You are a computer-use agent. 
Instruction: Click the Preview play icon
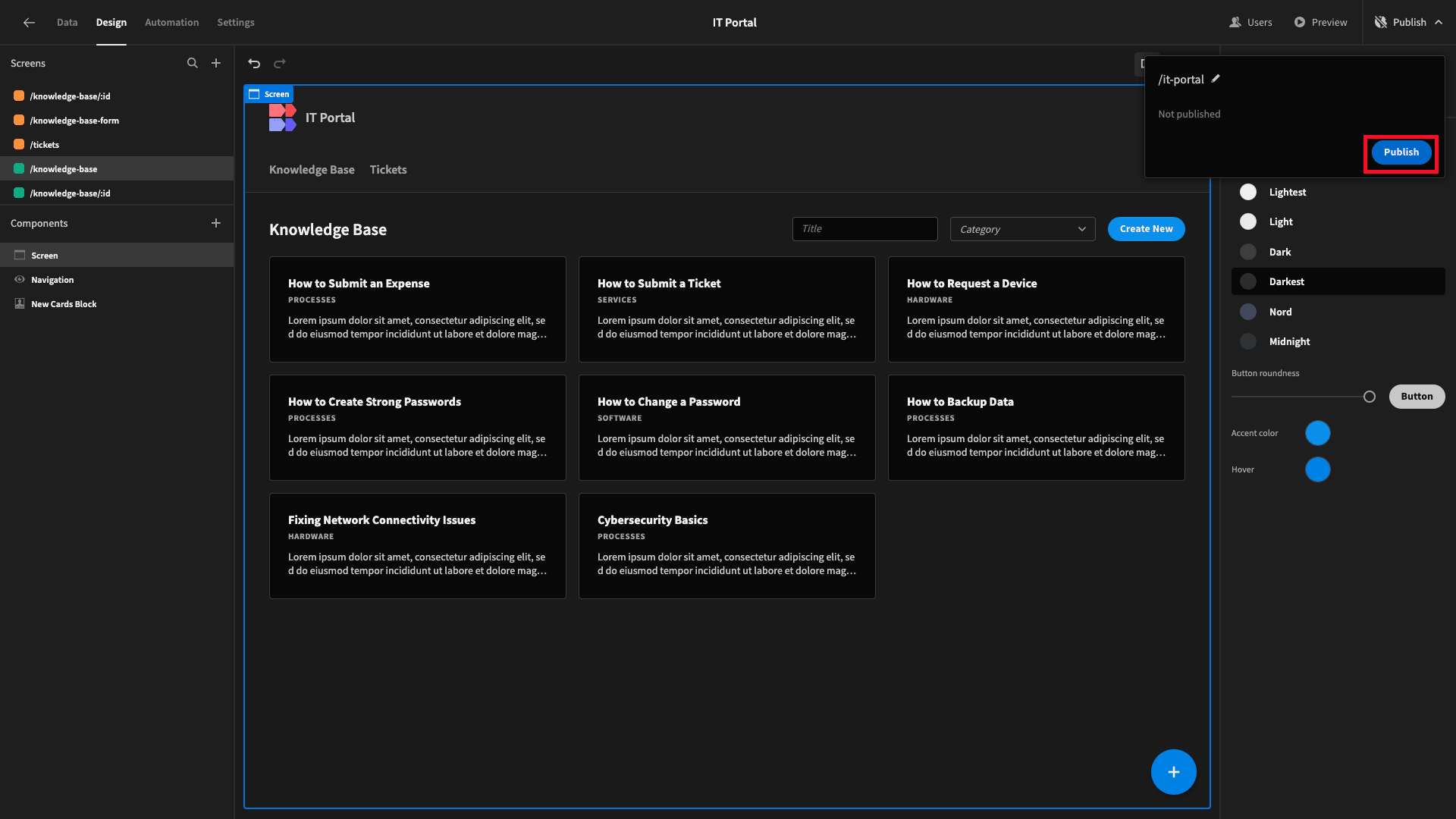coord(1300,23)
